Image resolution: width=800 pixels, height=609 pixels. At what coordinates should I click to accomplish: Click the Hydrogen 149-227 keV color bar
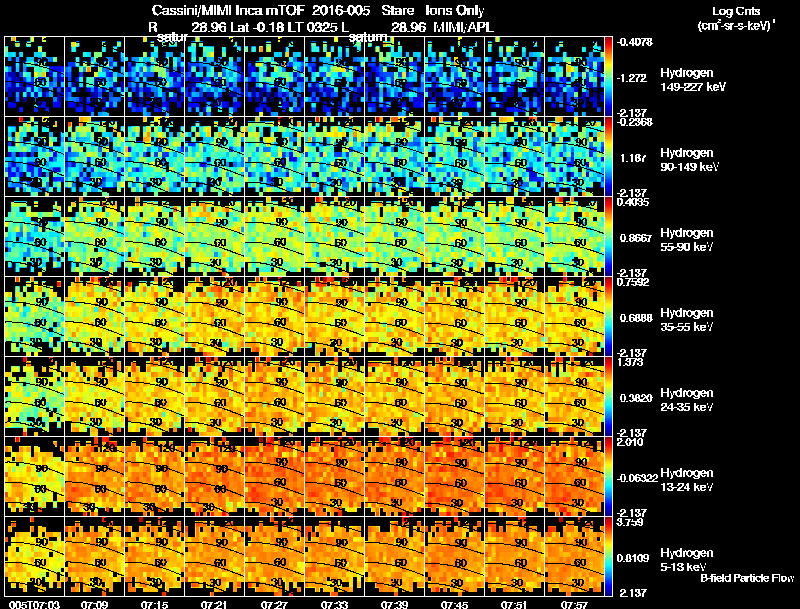tap(608, 77)
